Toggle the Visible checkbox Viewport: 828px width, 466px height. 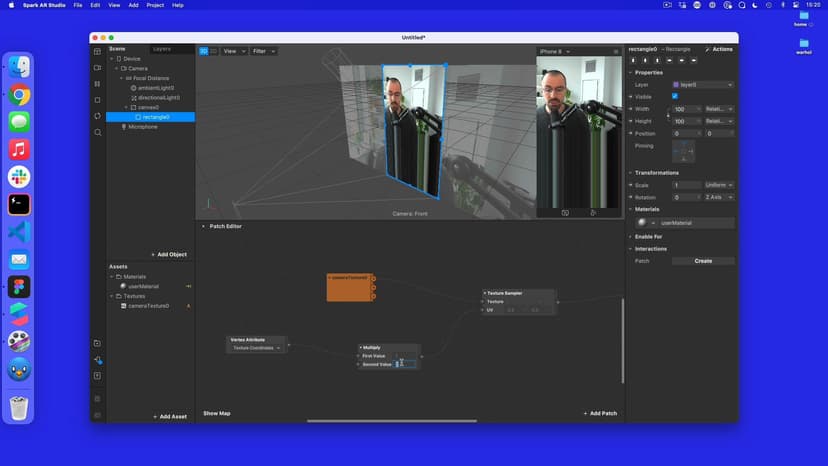675,96
